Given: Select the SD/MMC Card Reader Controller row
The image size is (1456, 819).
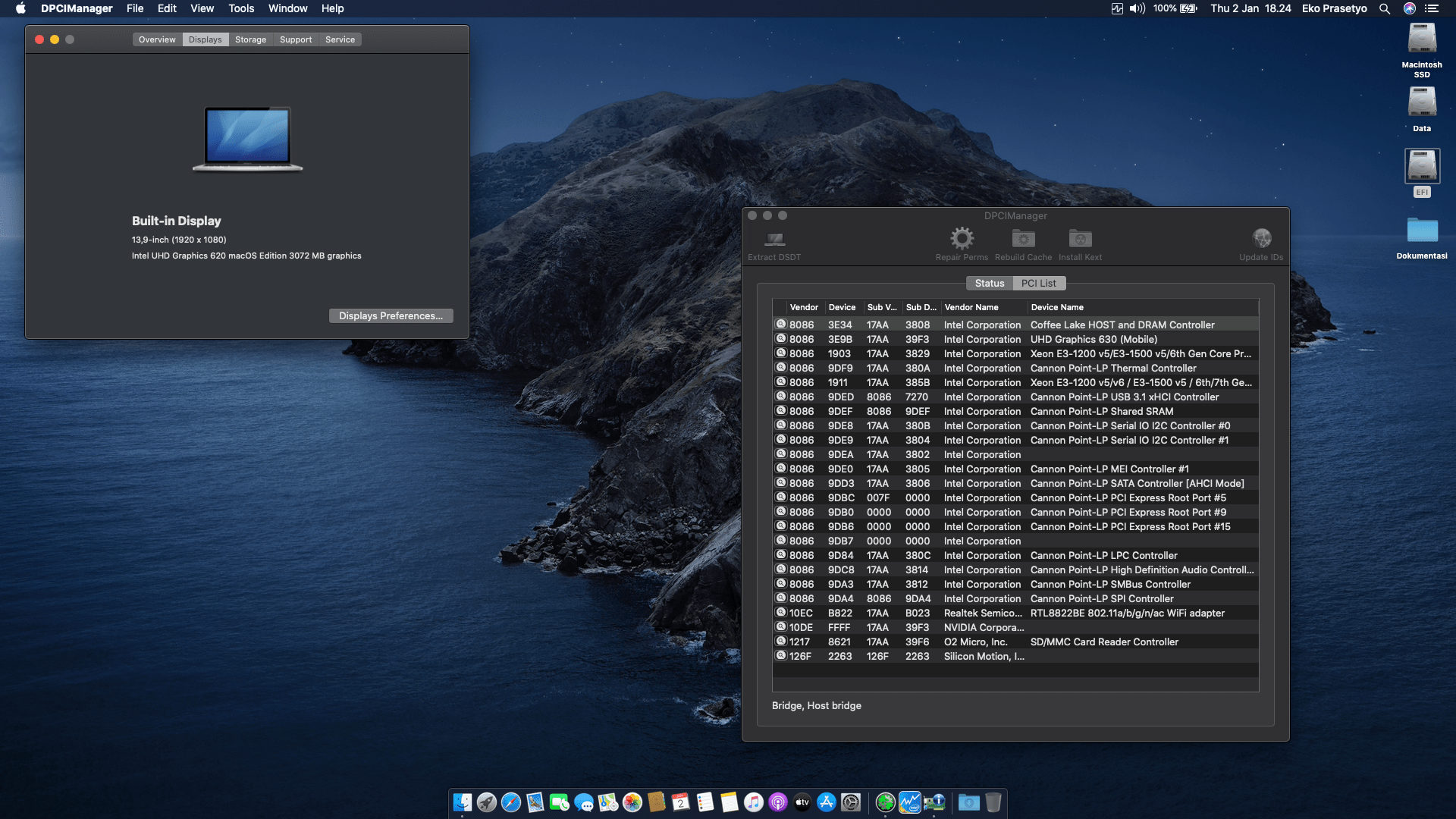Looking at the screenshot, I should tap(1015, 642).
